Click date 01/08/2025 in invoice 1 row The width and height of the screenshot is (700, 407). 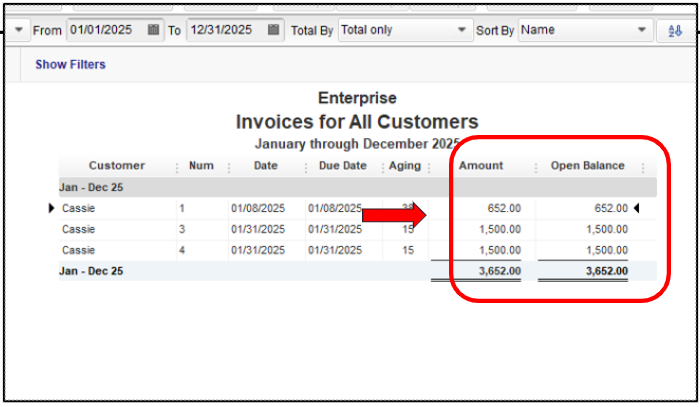[258, 208]
